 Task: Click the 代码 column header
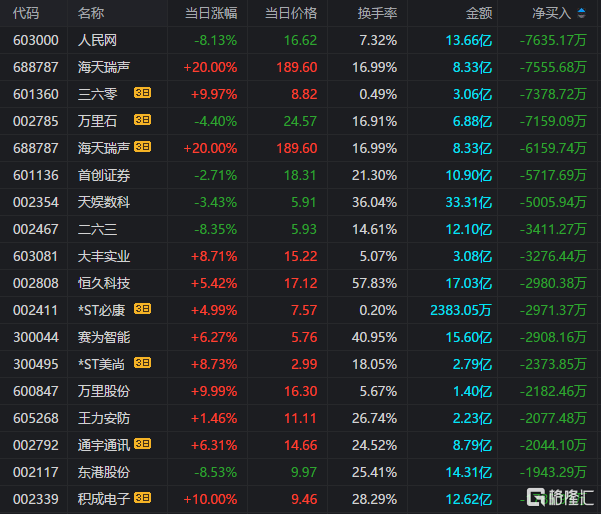(26, 13)
